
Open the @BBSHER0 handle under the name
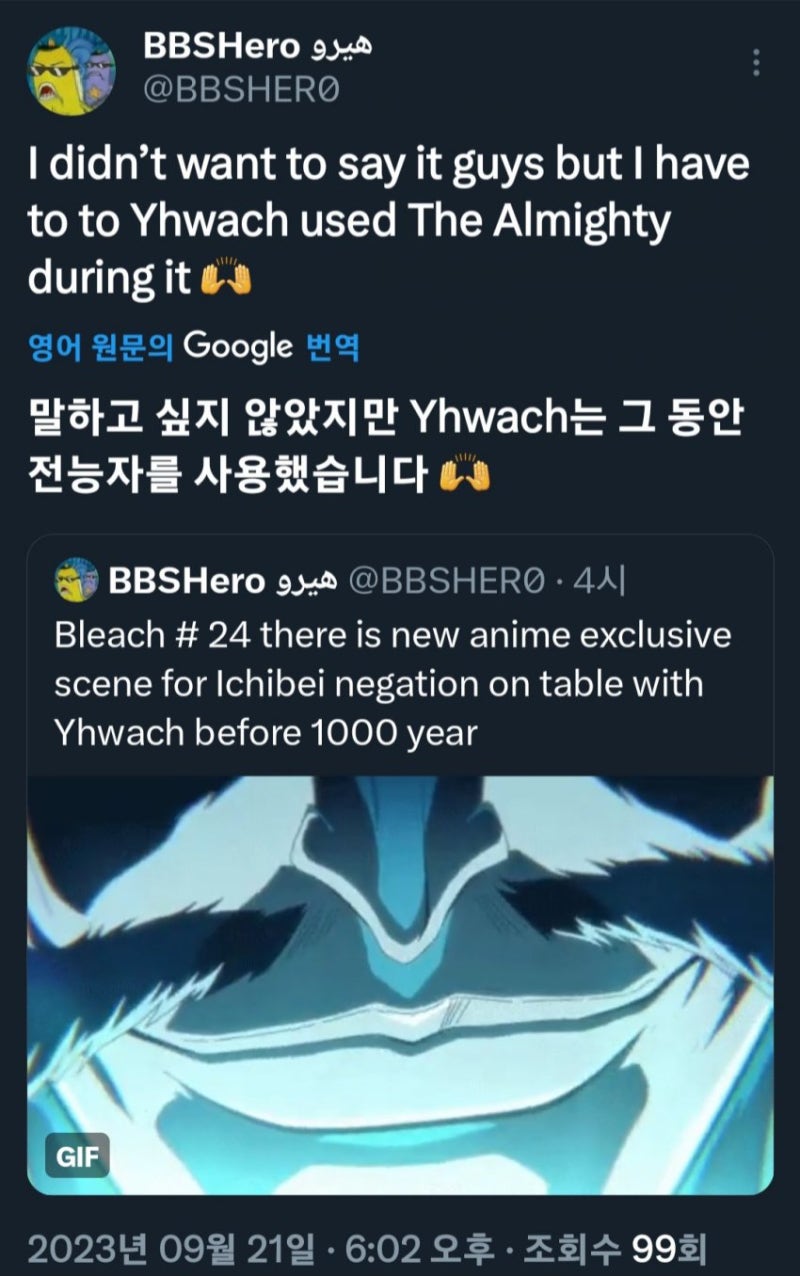[241, 92]
